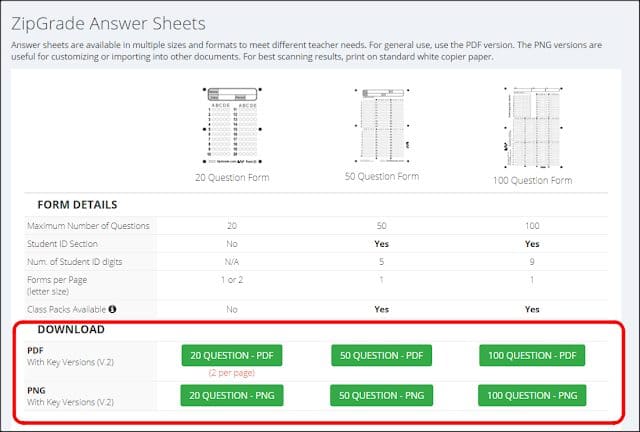Open the 100 Question Form thumbnail
Screen dimensions: 640x432
[533, 127]
